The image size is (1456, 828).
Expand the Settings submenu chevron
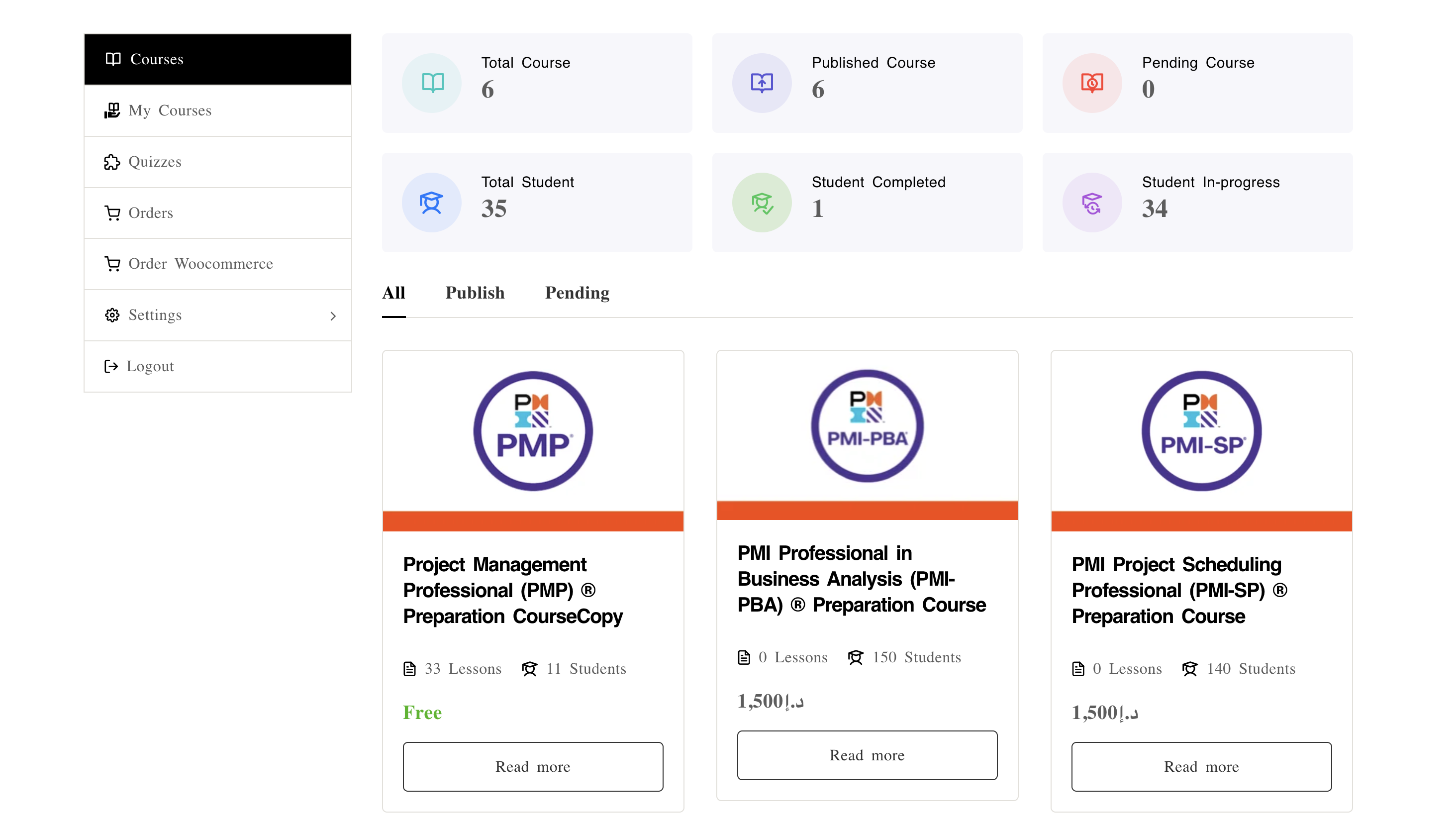pos(333,315)
